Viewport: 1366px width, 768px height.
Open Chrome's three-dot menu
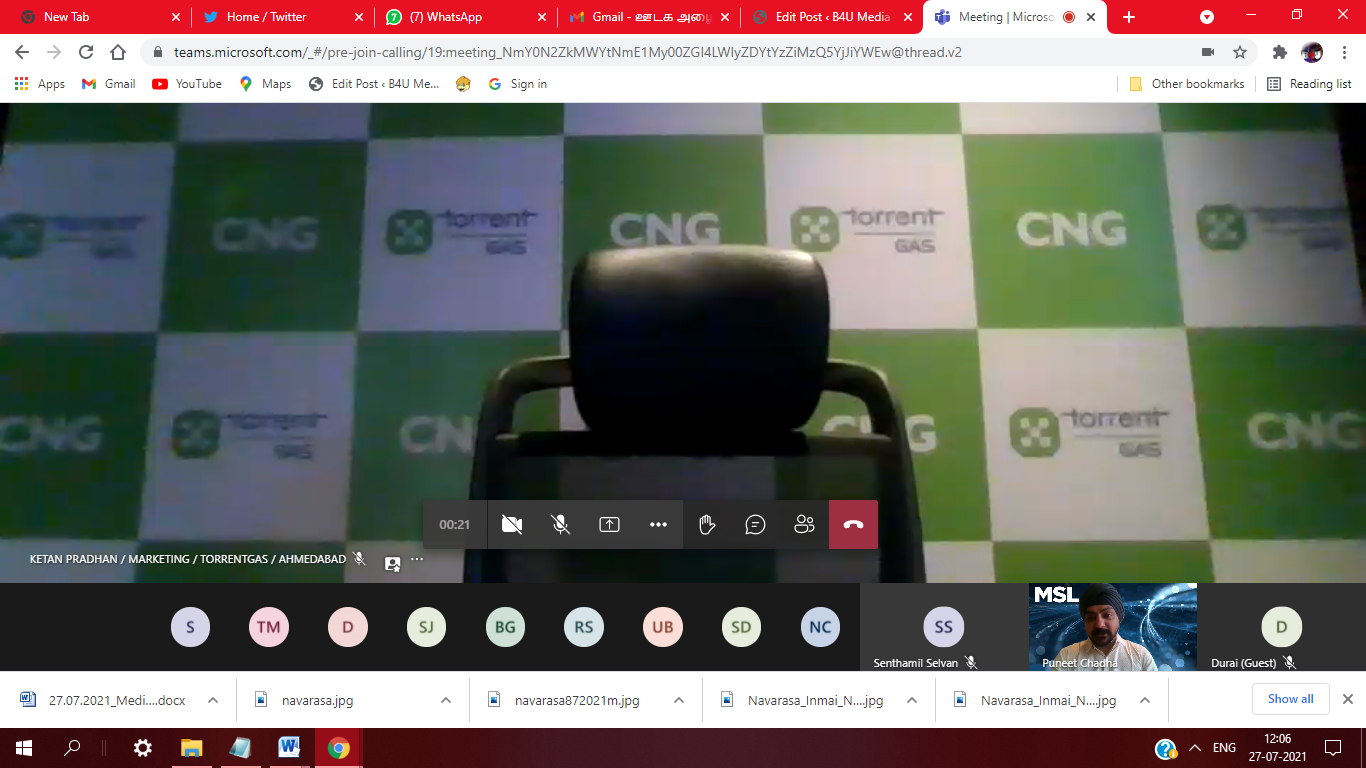[1344, 52]
